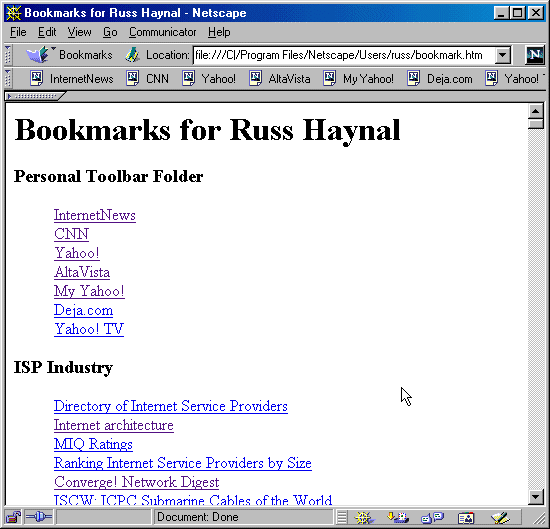
Task: Collapse the Location toolbar using its left handle
Action: [8, 55]
